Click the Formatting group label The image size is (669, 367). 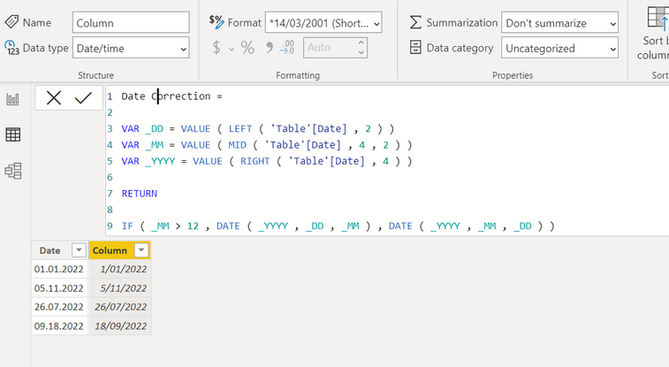point(297,75)
